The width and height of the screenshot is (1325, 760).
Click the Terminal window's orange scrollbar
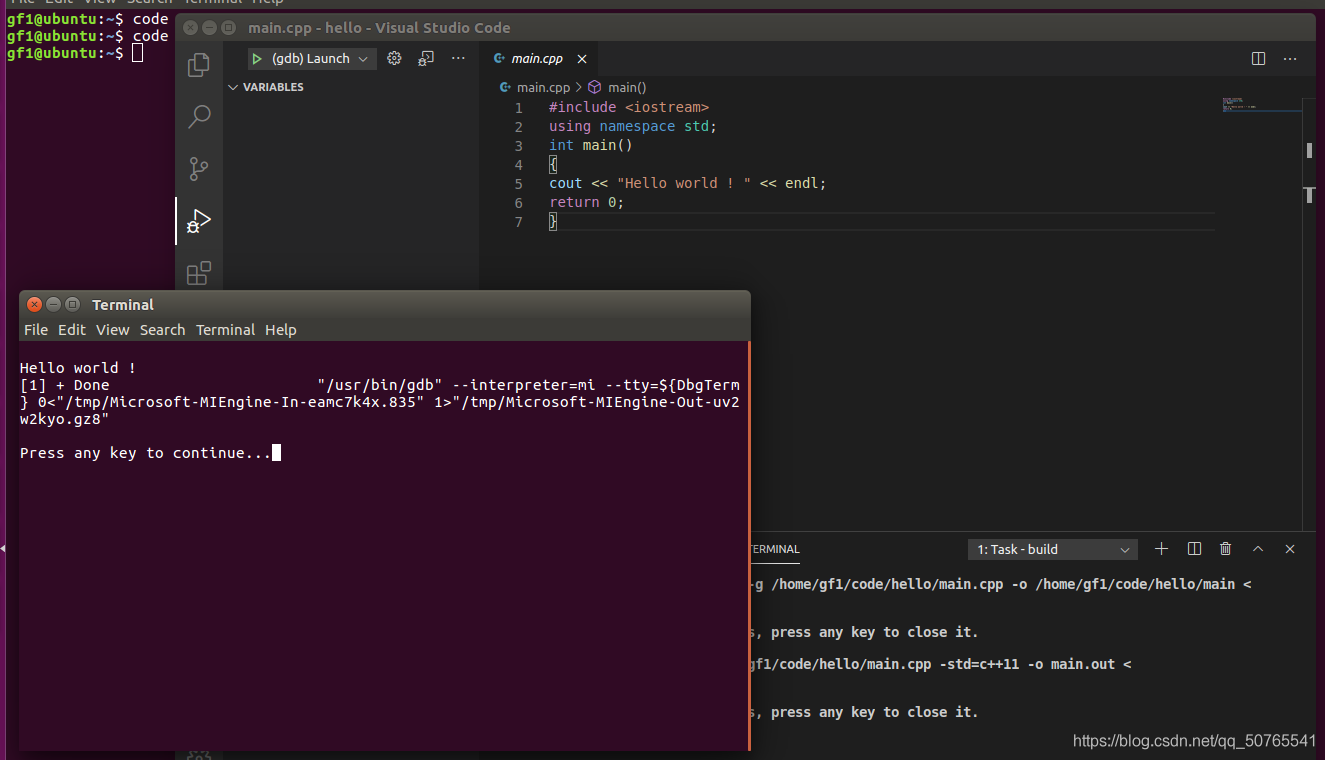pos(749,545)
